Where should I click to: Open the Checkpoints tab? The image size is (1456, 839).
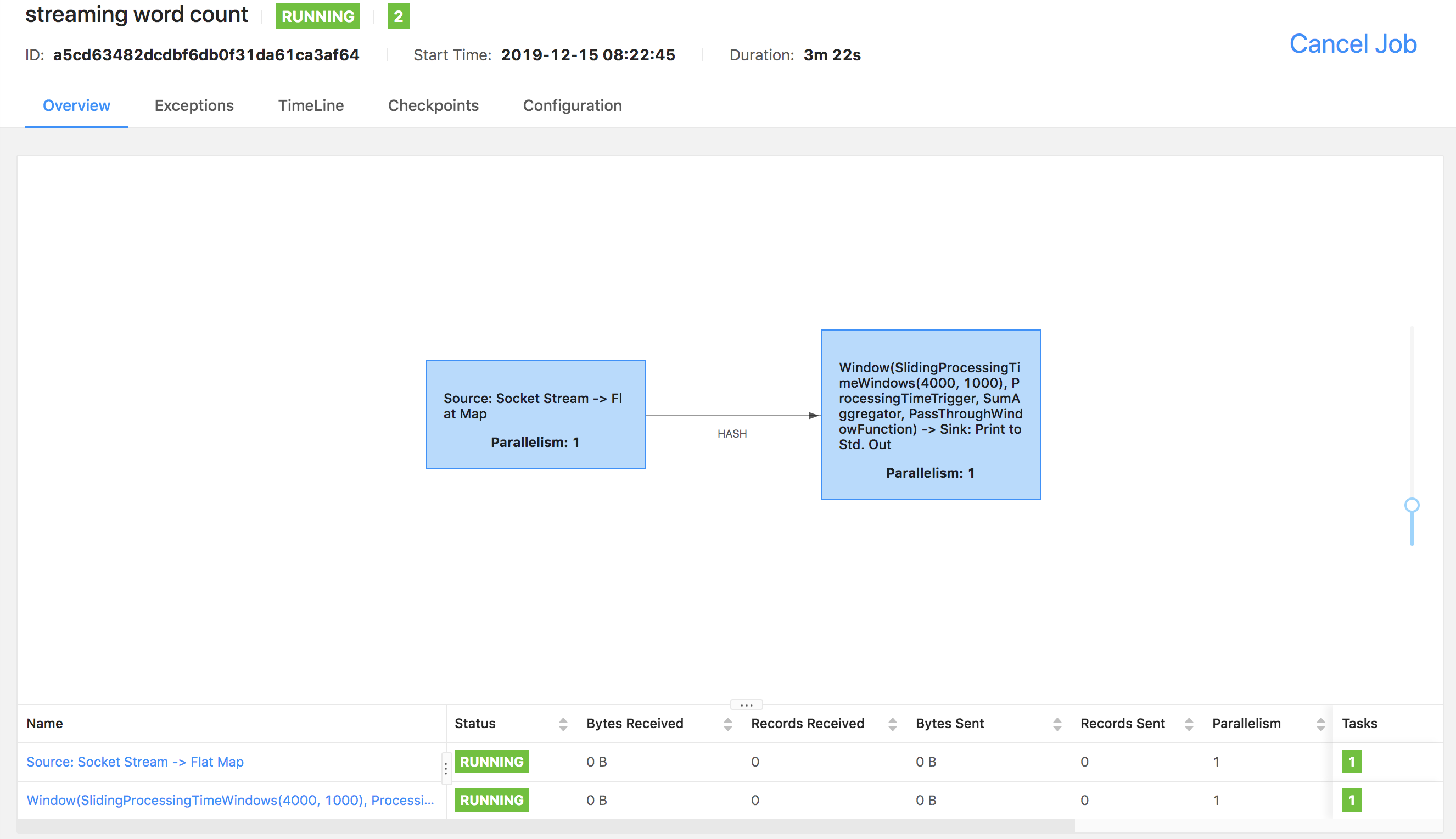pyautogui.click(x=433, y=105)
